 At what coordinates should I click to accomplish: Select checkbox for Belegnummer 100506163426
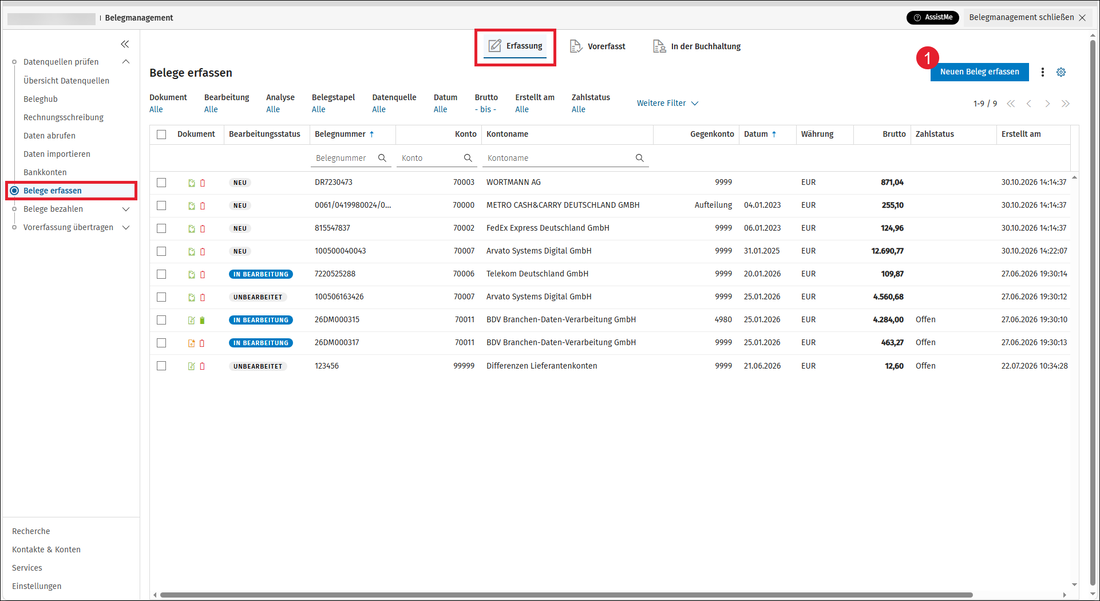161,297
